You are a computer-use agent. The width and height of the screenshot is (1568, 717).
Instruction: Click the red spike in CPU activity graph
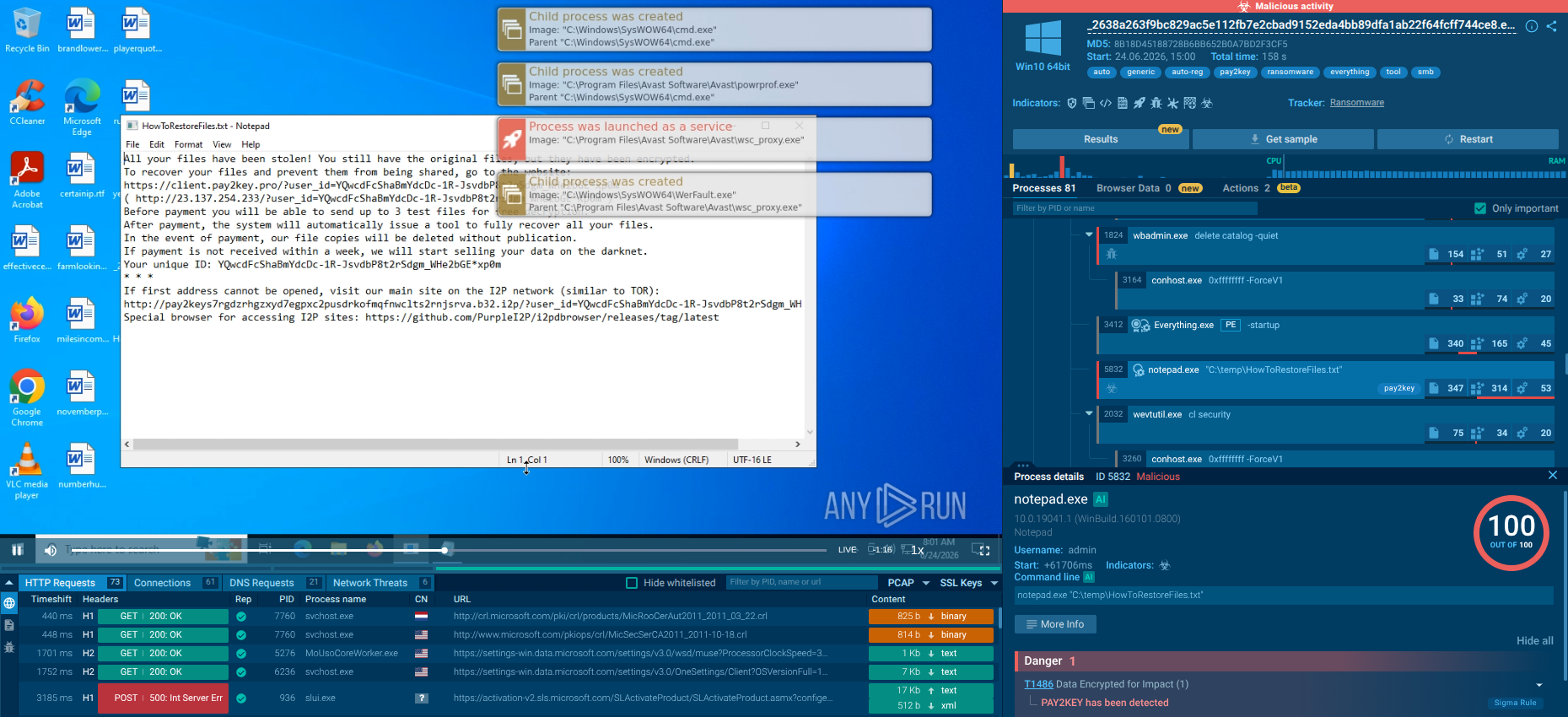(1062, 167)
